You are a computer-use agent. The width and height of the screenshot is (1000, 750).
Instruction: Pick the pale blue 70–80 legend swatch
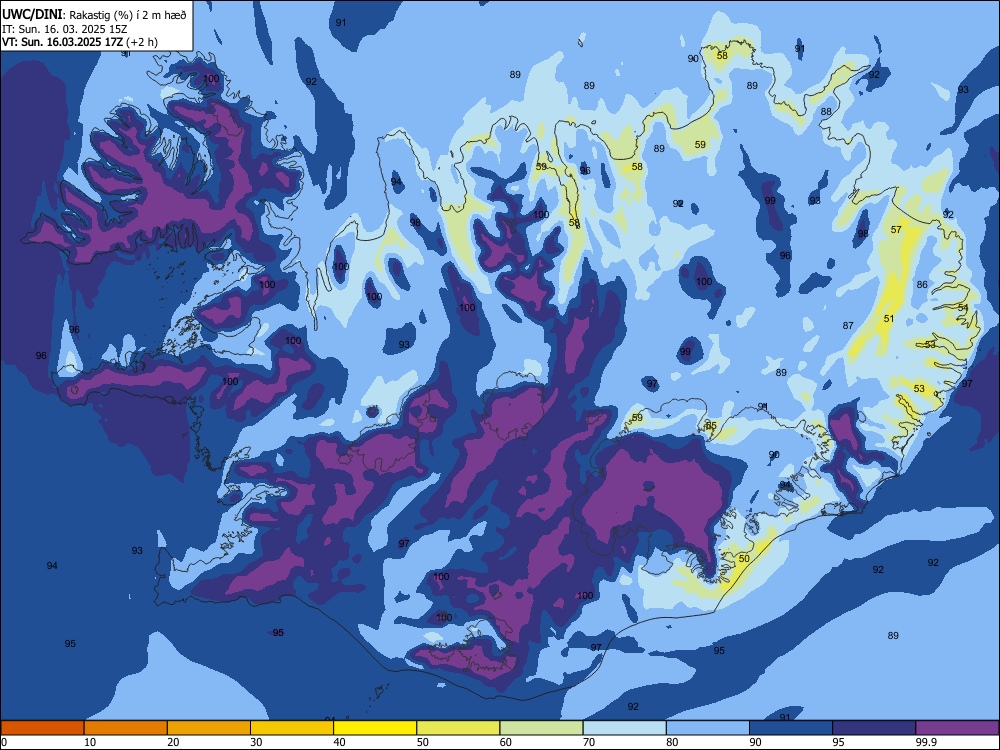(624, 728)
